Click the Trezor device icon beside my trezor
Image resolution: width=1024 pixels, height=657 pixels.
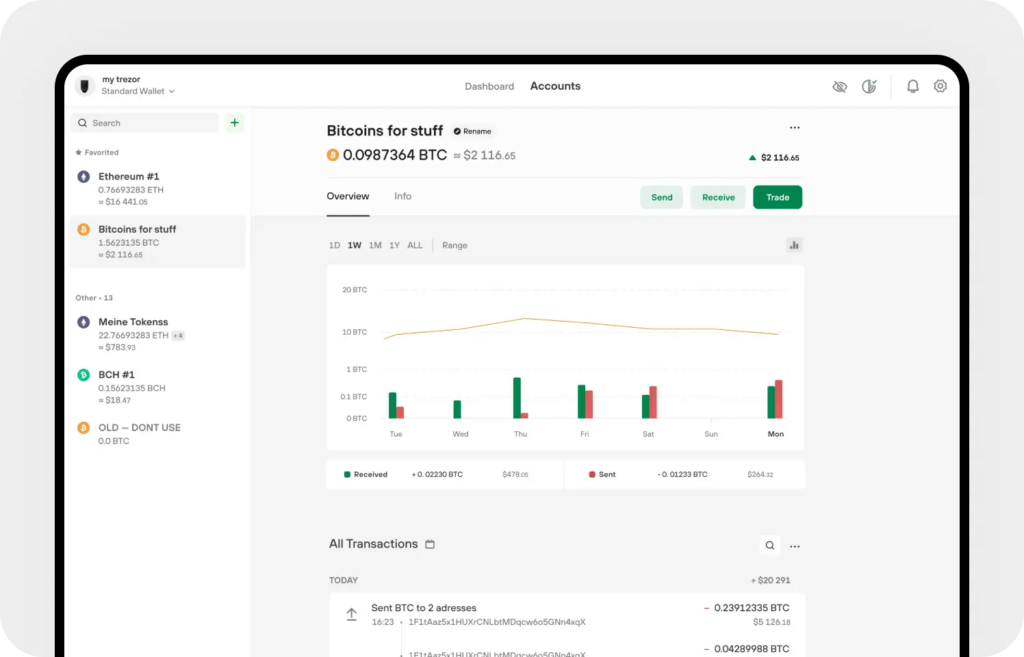pos(84,85)
